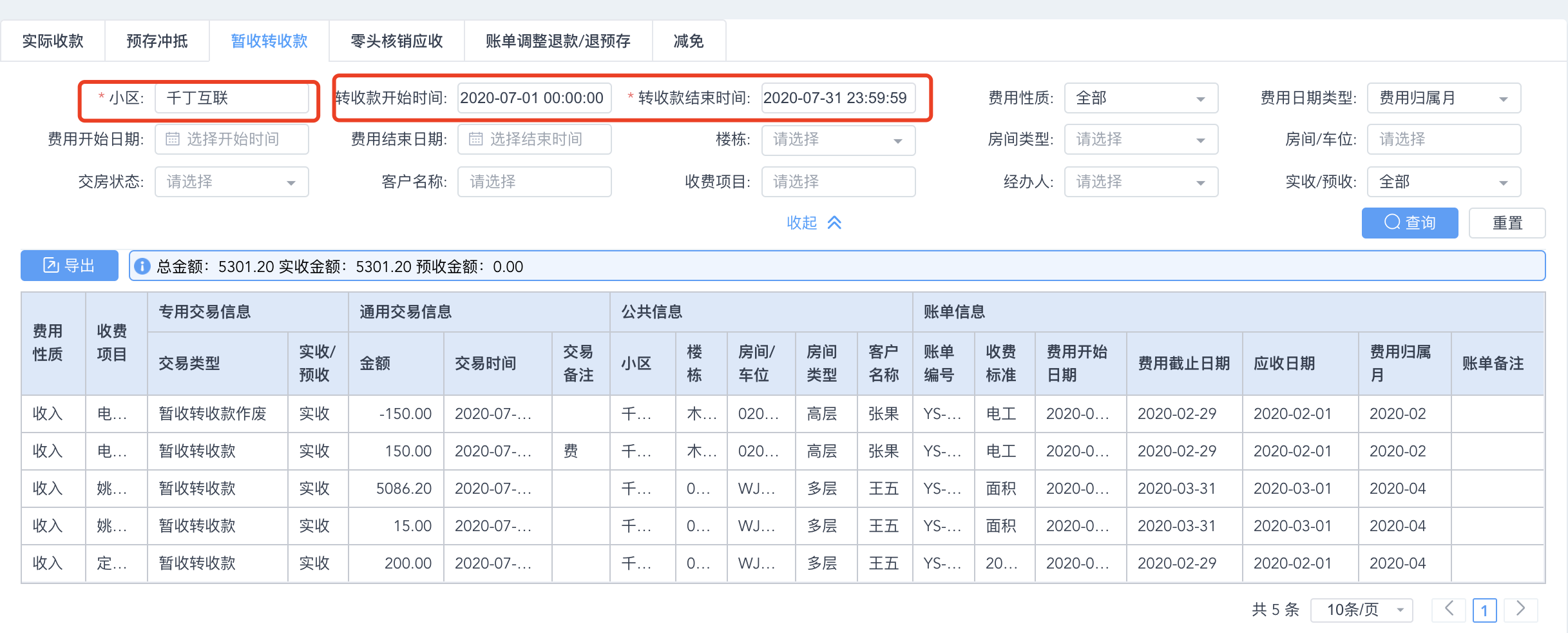Viewport: 1568px width, 633px height.
Task: Click the 费用截止日期 column header
Action: pos(1184,364)
